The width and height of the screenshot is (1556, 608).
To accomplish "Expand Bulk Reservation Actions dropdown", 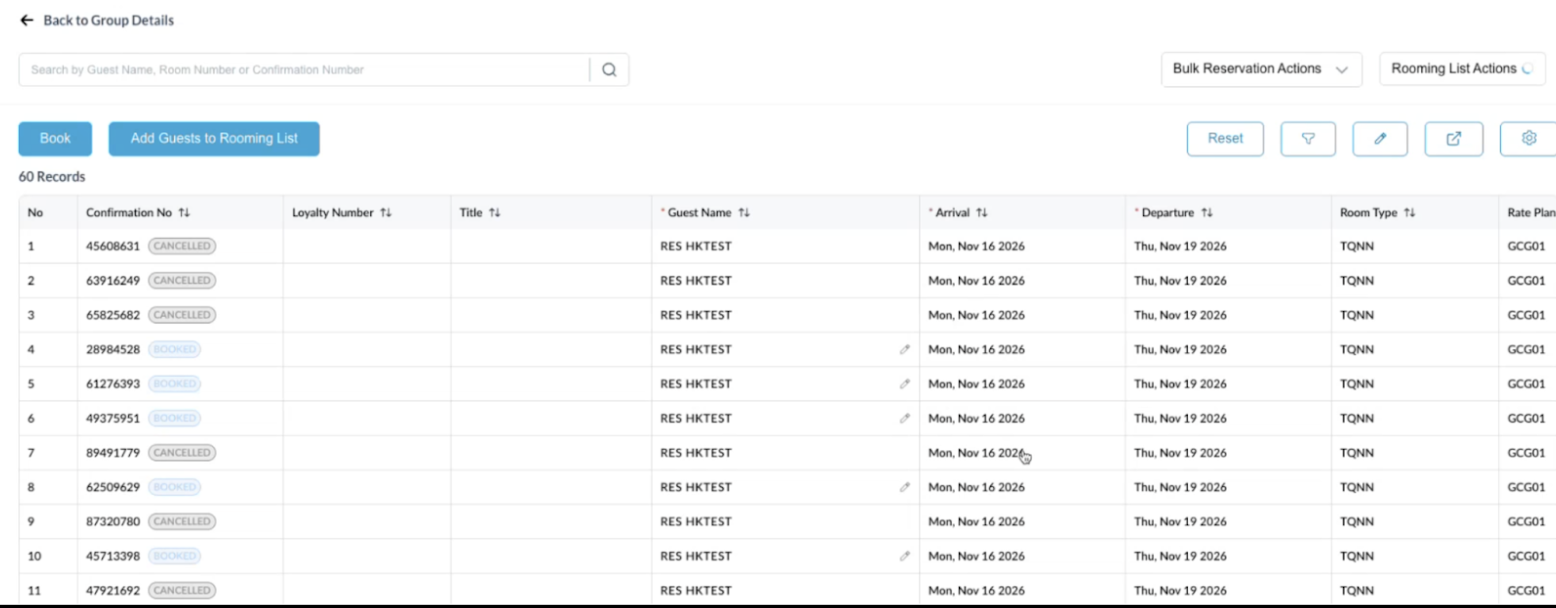I will coord(1260,69).
